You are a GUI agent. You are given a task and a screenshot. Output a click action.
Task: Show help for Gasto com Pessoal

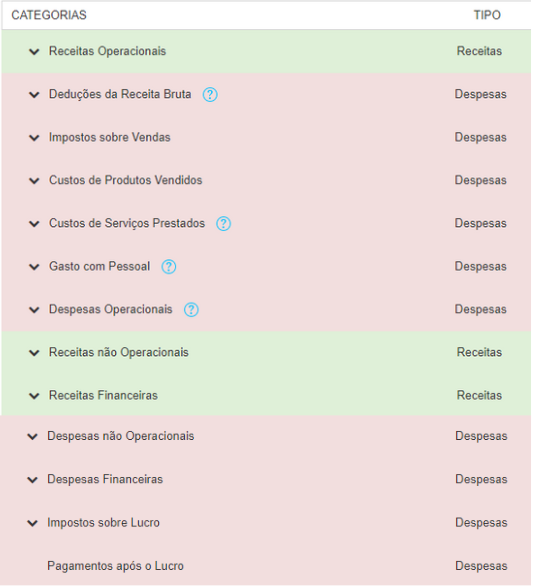[169, 267]
